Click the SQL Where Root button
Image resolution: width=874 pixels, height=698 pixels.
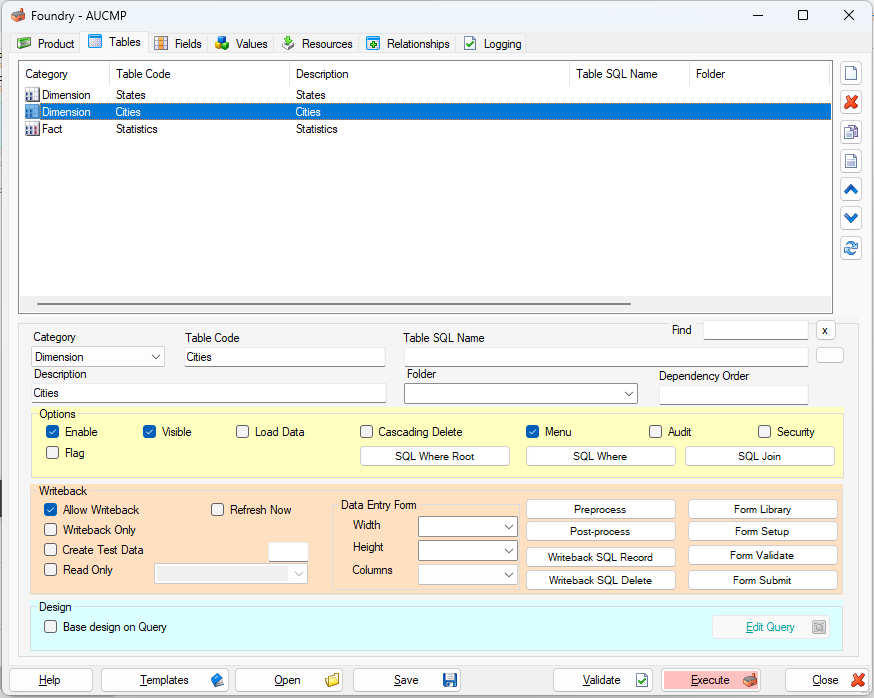435,456
